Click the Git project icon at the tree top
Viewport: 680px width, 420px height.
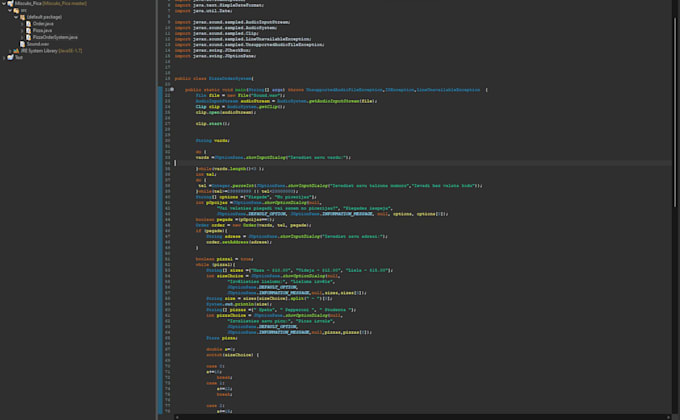pyautogui.click(x=10, y=3)
